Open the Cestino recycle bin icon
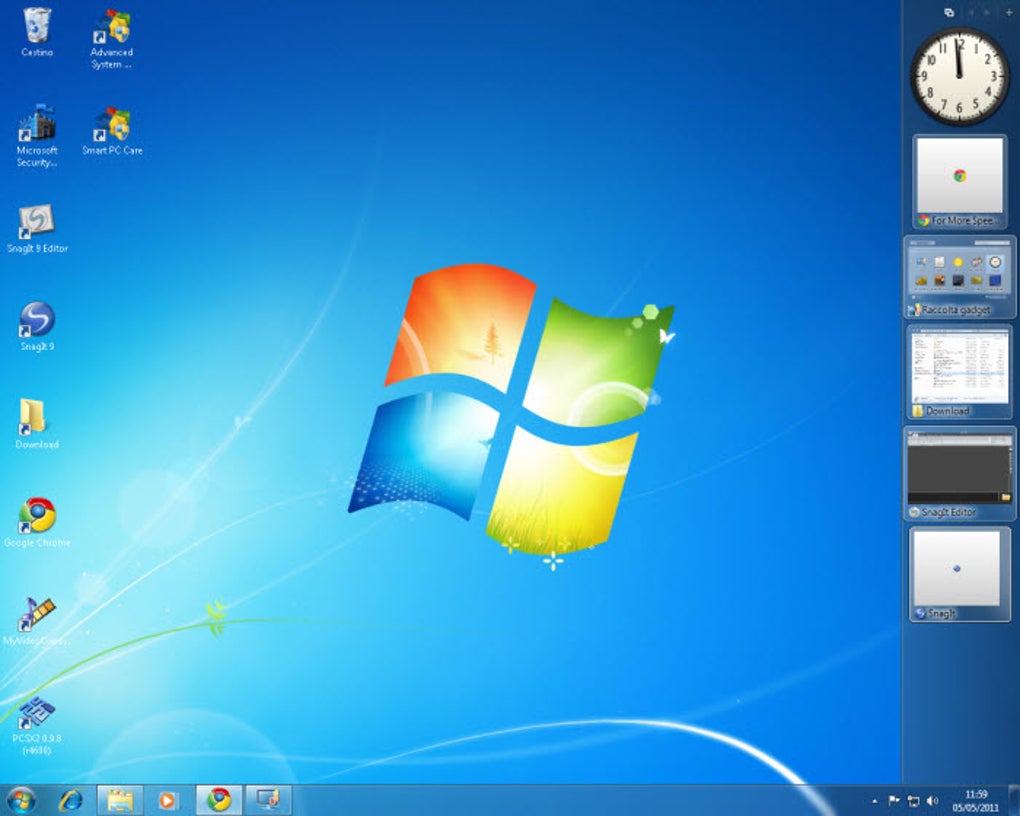The height and width of the screenshot is (816, 1020). 36,32
